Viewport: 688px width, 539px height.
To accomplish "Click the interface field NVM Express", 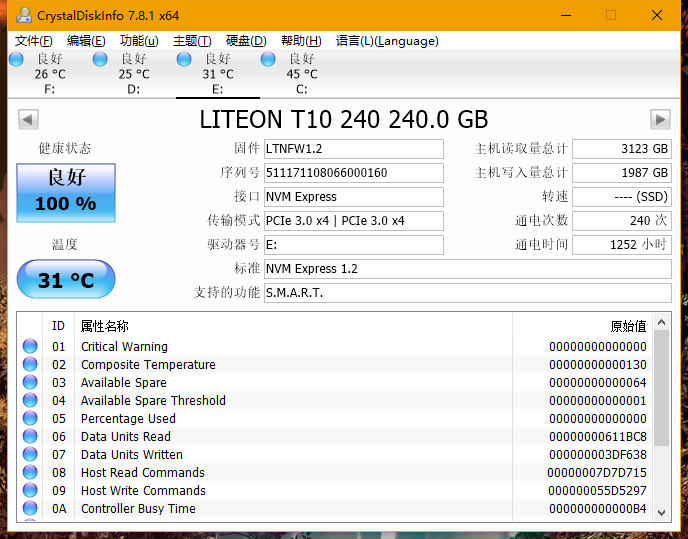I will tap(354, 197).
